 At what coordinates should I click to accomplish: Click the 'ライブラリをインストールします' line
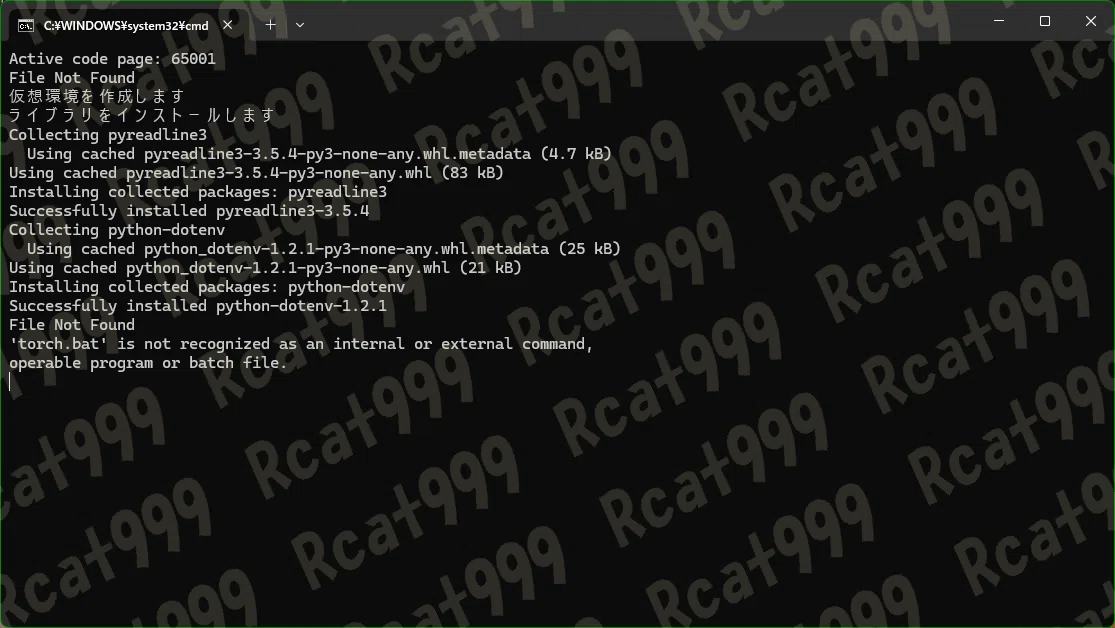[x=142, y=116]
